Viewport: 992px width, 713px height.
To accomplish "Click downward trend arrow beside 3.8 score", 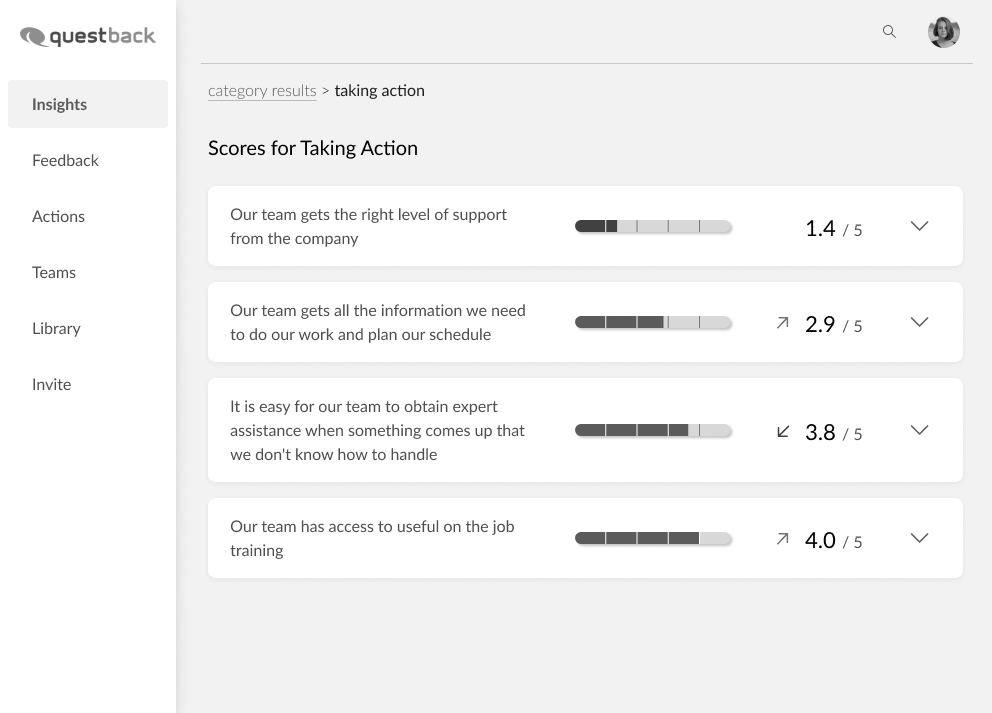I will pyautogui.click(x=783, y=431).
